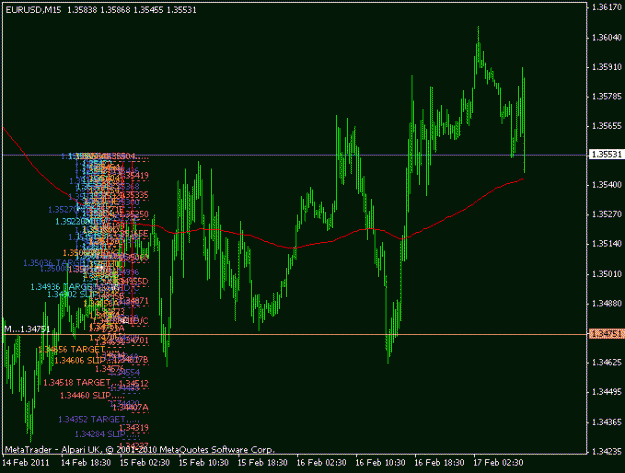Viewport: 625px width, 473px height.
Task: Select the 1.34460 SLIP label
Action: tap(85, 396)
